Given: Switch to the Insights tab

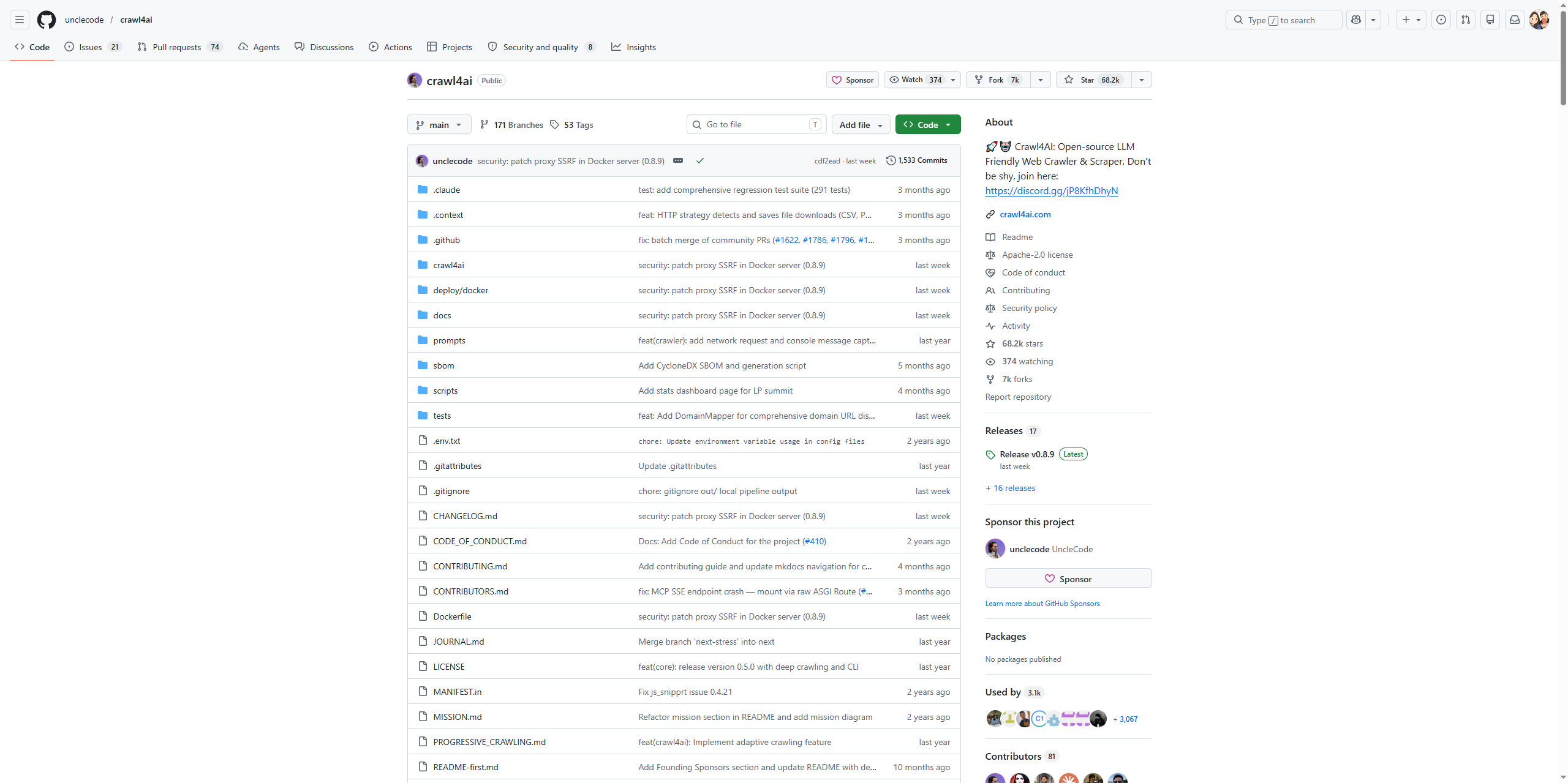Looking at the screenshot, I should pyautogui.click(x=633, y=47).
